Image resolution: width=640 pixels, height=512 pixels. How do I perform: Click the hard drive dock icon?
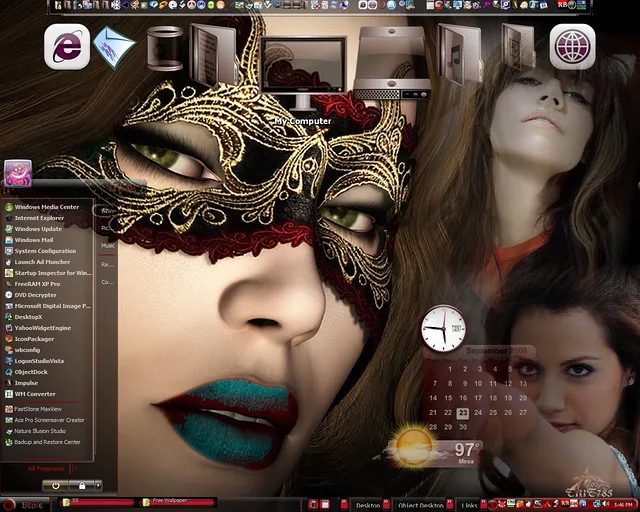point(393,60)
